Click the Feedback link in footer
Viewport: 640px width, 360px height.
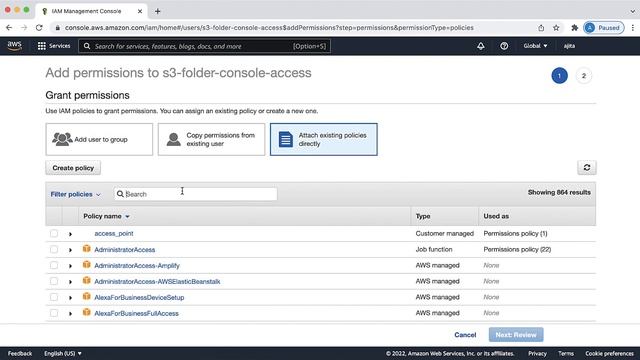coord(20,353)
